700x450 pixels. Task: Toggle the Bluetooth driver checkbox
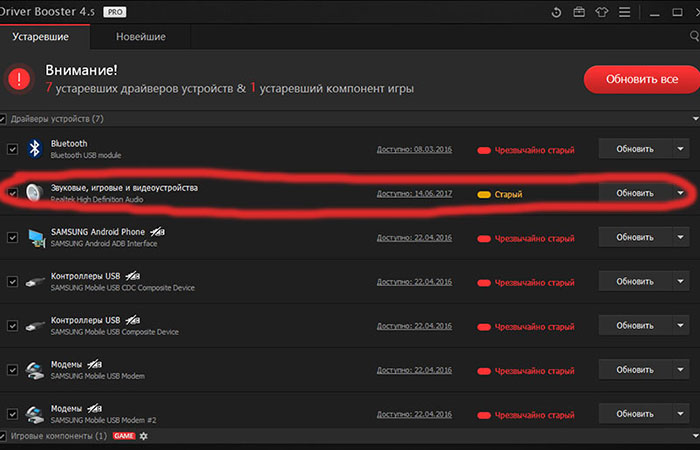[12, 149]
